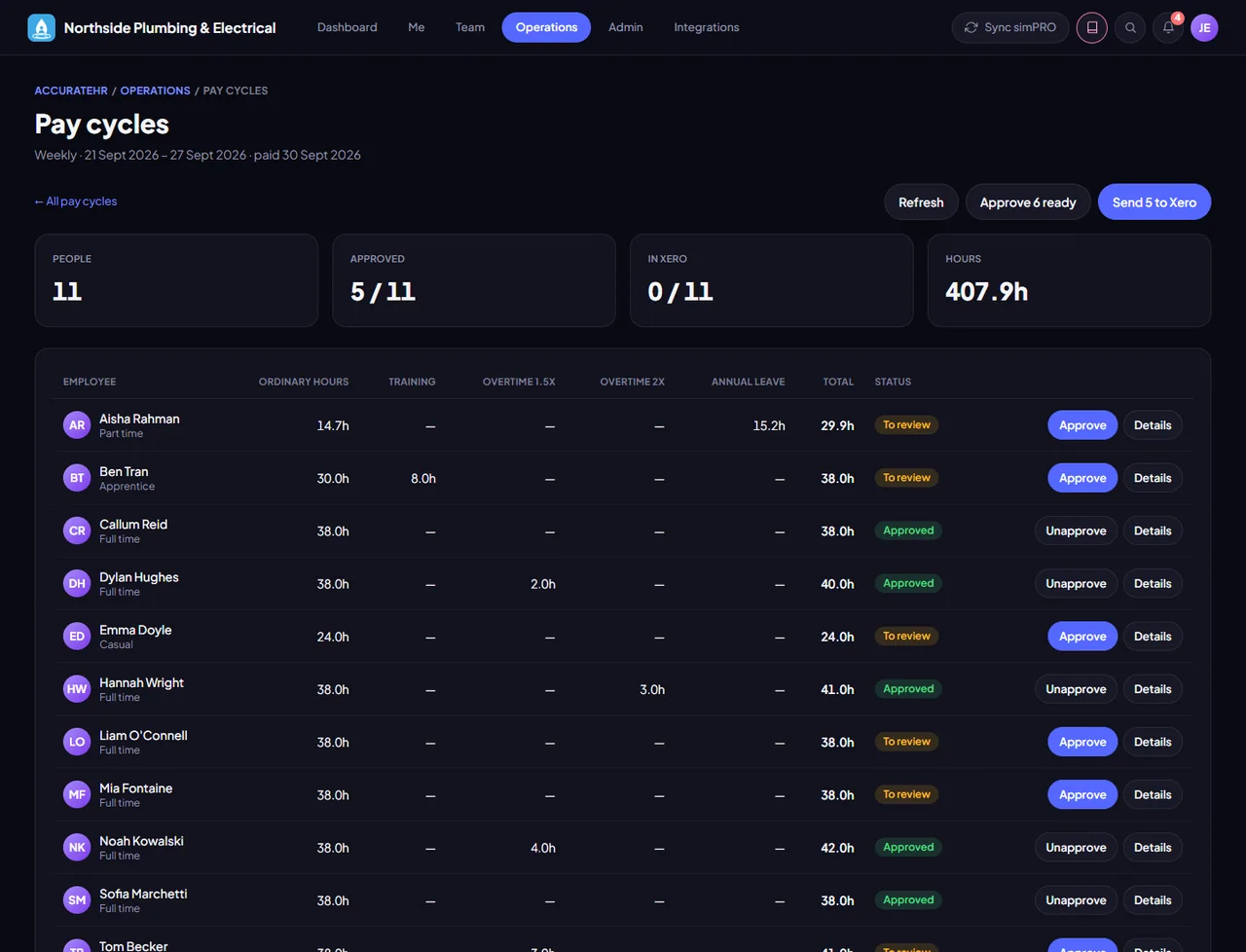The height and width of the screenshot is (952, 1246).
Task: Follow the AccurateHR breadcrumb link
Action: 71,91
